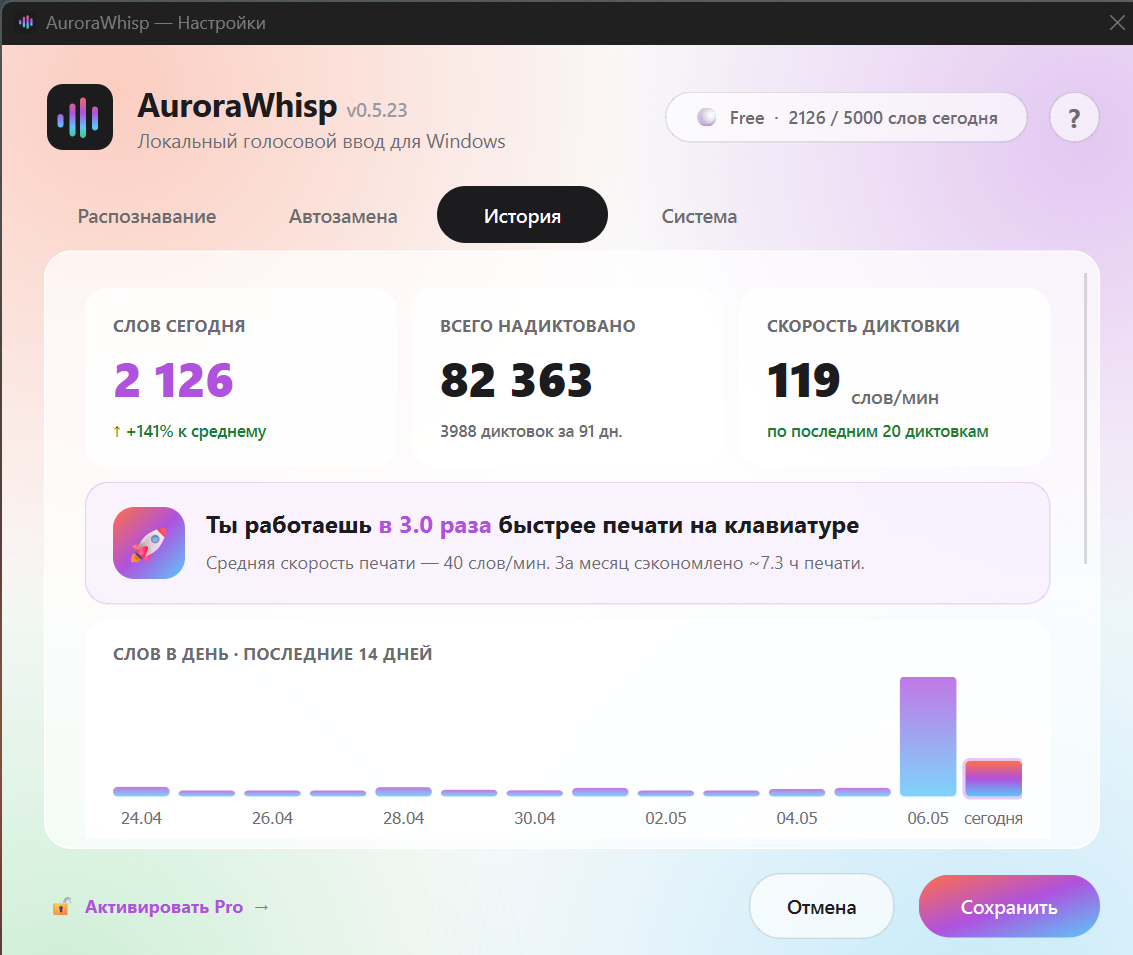Select the История tab

[522, 215]
